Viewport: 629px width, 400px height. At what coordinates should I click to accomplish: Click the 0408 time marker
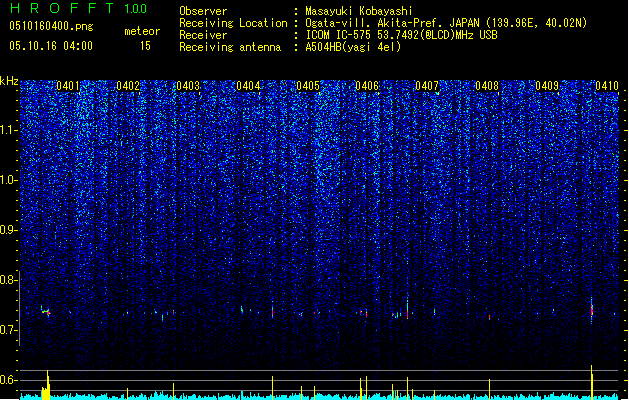pos(487,86)
